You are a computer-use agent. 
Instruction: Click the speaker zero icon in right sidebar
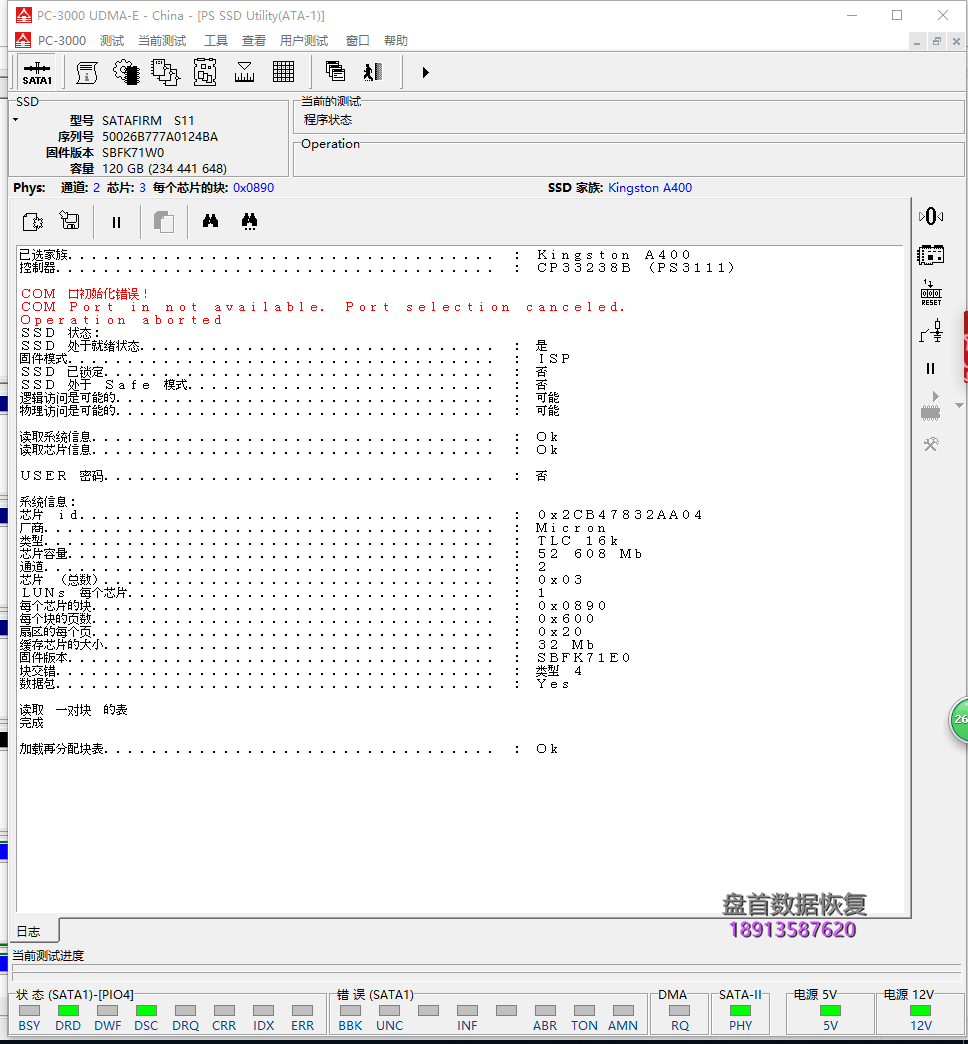(931, 216)
